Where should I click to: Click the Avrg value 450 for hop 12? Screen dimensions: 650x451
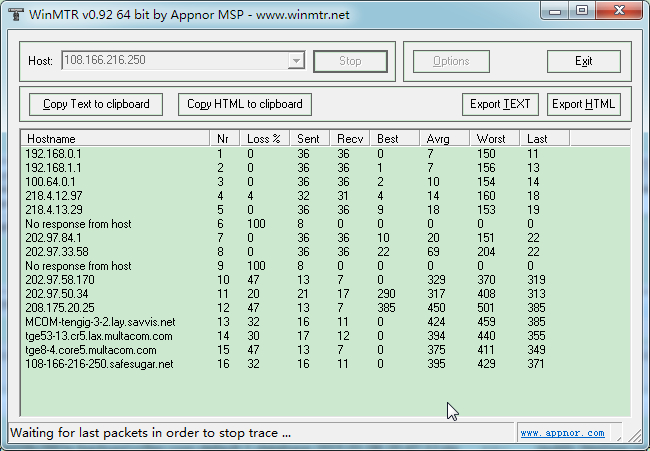tap(436, 308)
